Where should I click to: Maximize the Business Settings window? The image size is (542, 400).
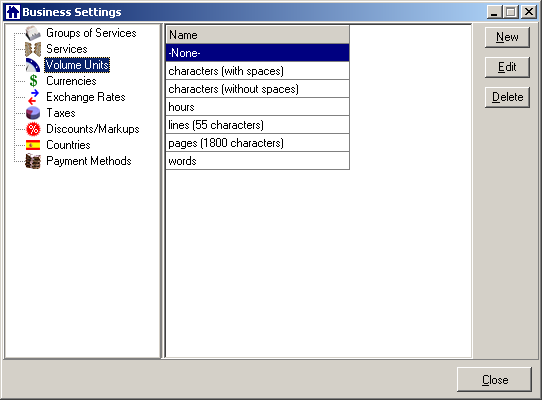(511, 12)
